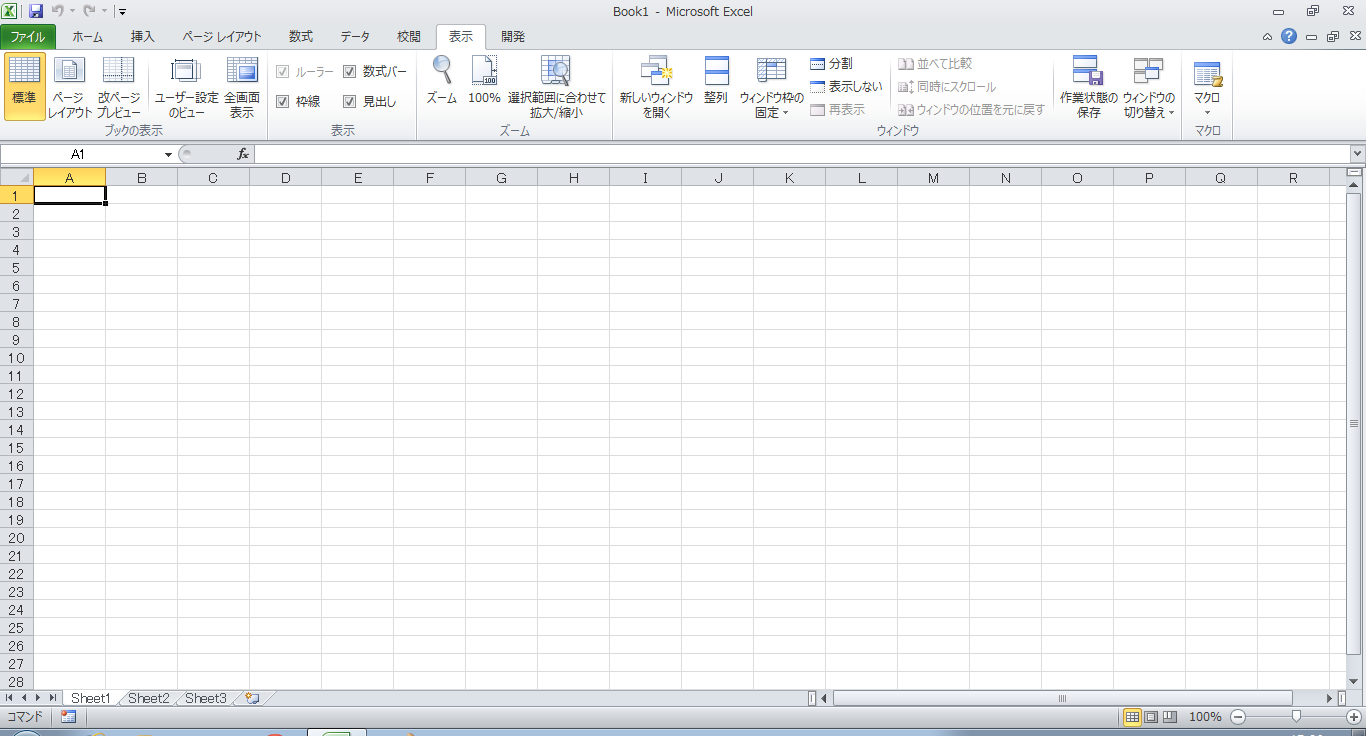Open the Name Box dropdown arrow
This screenshot has width=1366, height=736.
[168, 155]
